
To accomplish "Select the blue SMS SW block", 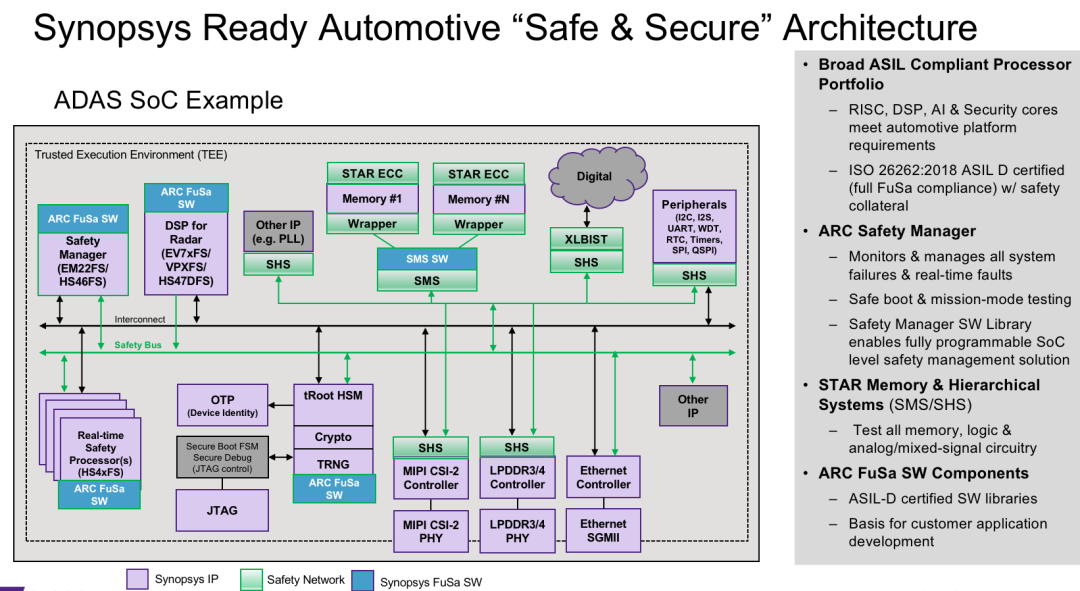I will pos(427,259).
